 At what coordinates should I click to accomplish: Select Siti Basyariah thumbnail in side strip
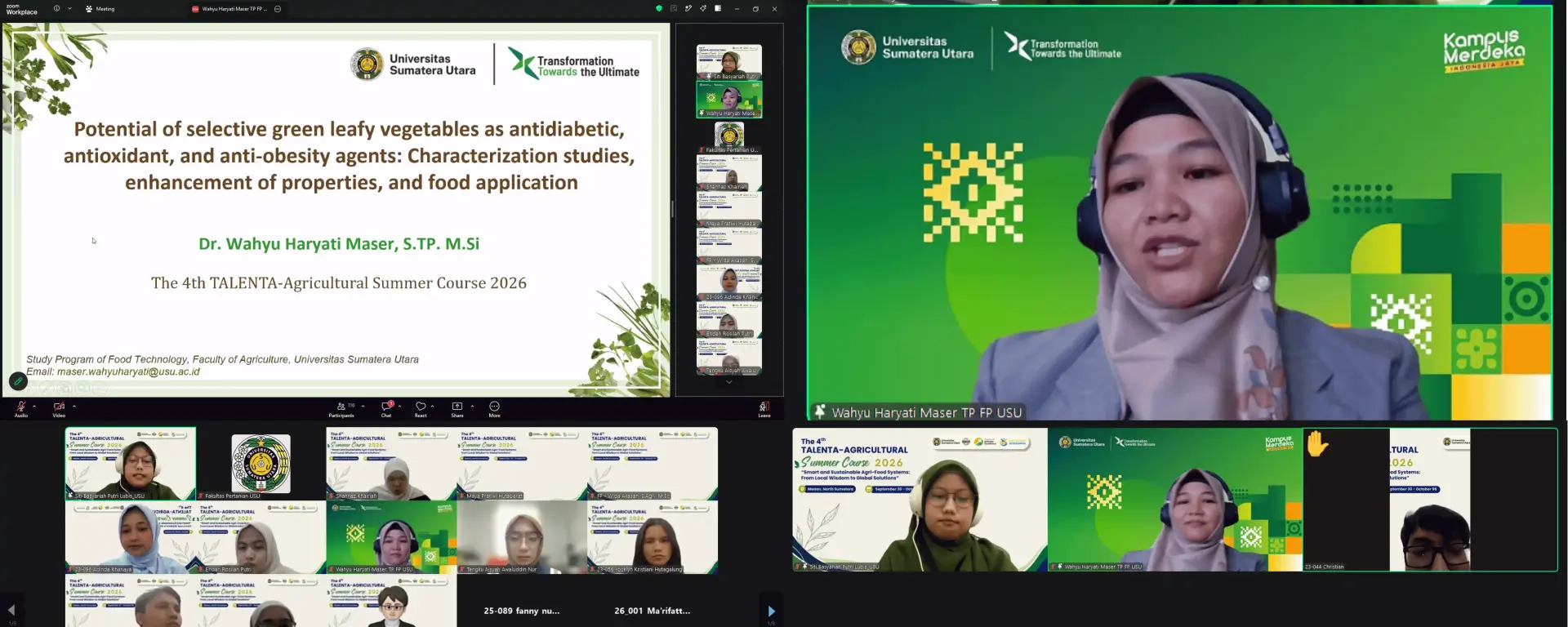pyautogui.click(x=729, y=62)
